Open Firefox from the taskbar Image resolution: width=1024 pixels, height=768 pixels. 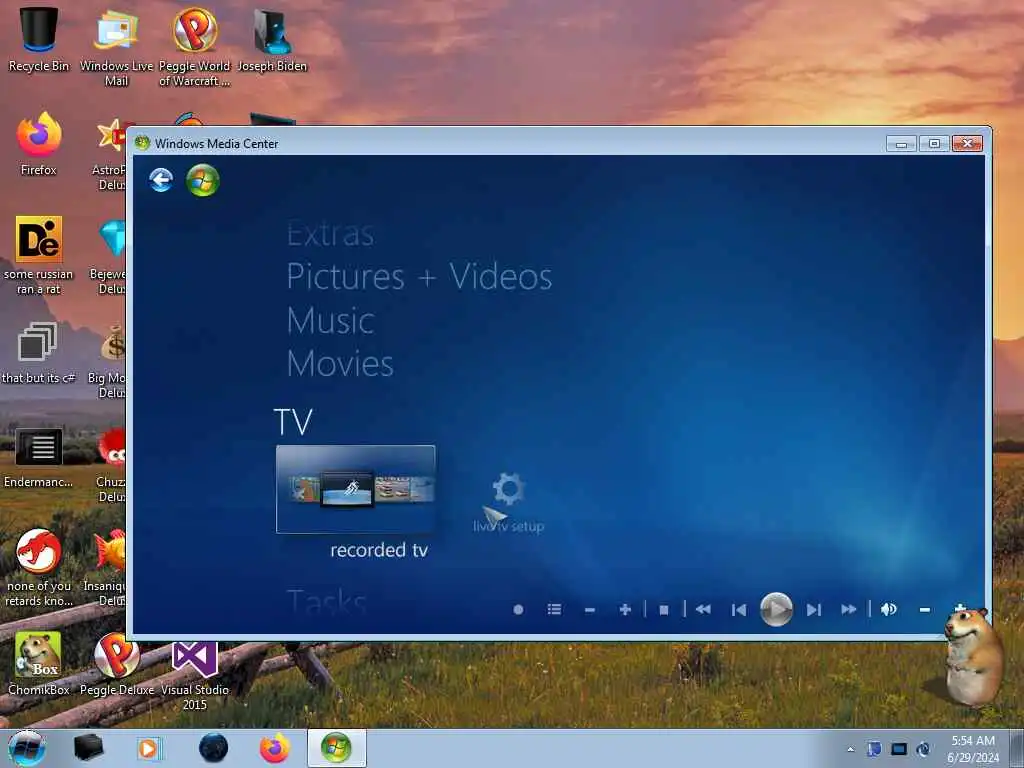[275, 748]
